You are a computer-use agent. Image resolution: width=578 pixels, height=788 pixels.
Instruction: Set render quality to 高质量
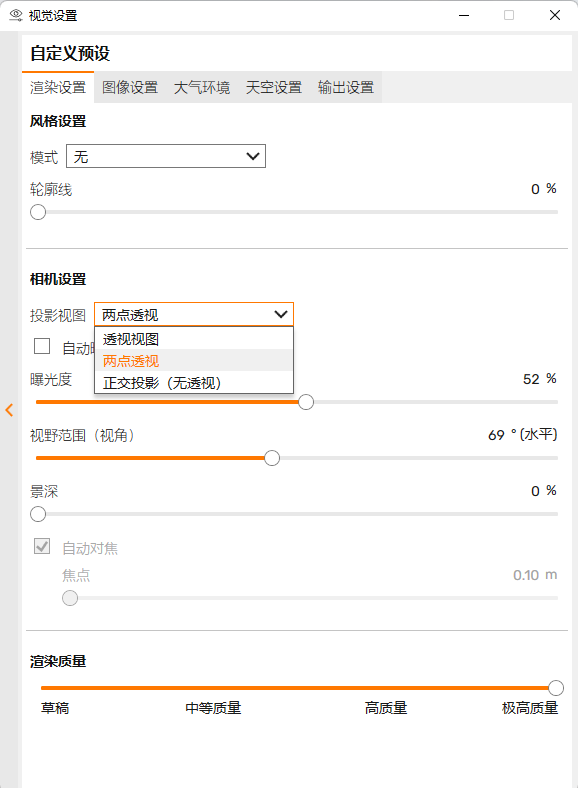pyautogui.click(x=386, y=708)
